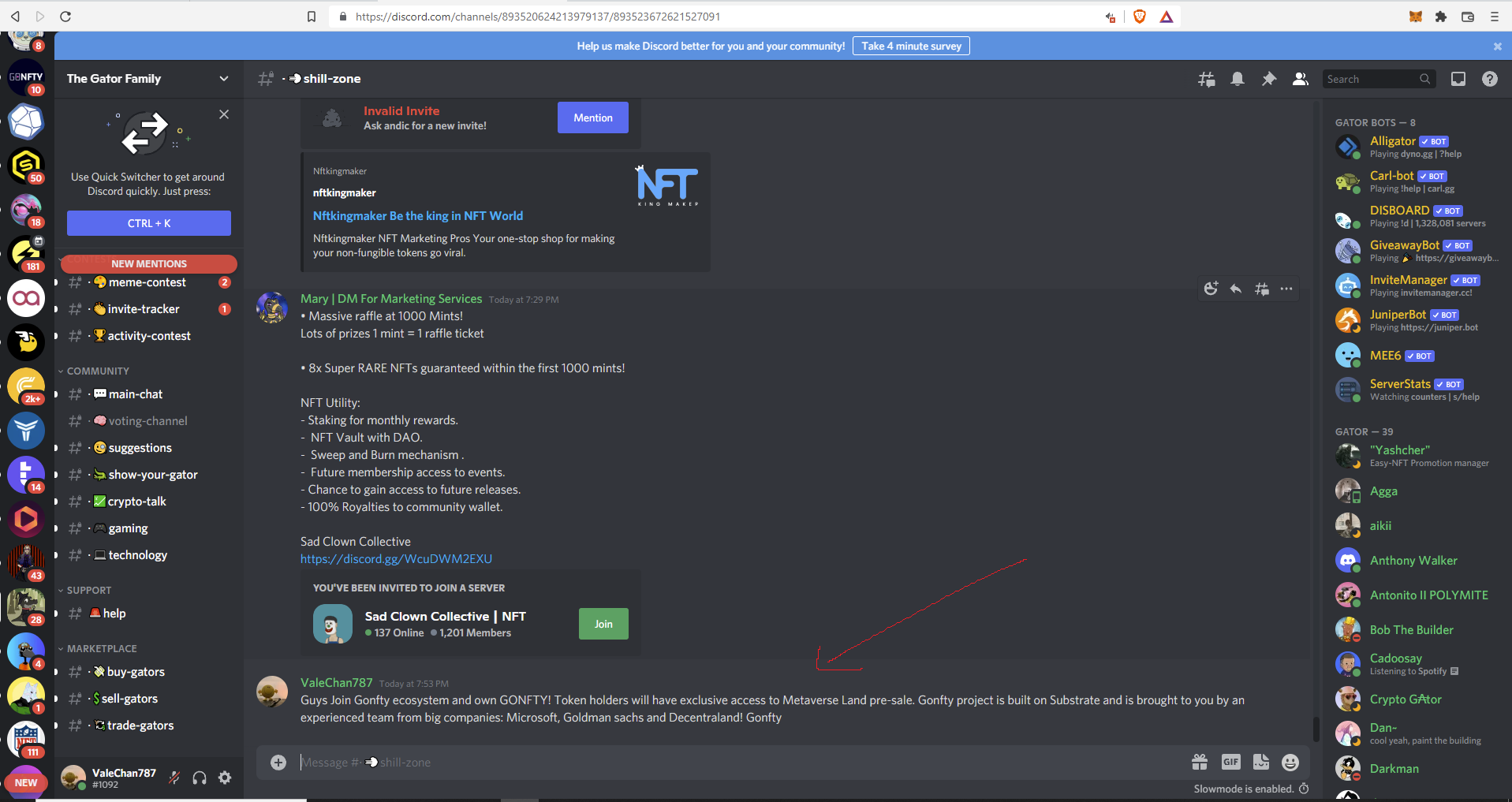1512x802 pixels.
Task: Add reaction to Mary's message
Action: click(x=1211, y=289)
